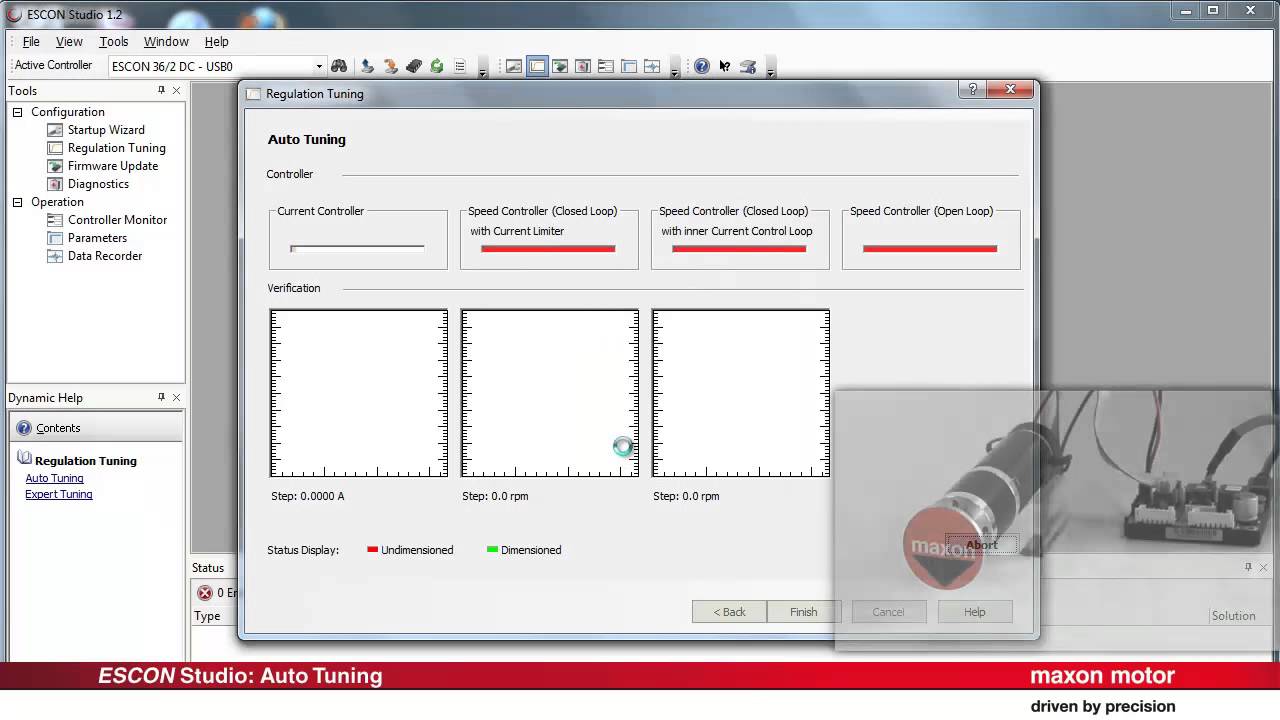Screen dimensions: 1280x720
Task: Click the Regulation Tuning dialog question mark button
Action: pyautogui.click(x=973, y=89)
